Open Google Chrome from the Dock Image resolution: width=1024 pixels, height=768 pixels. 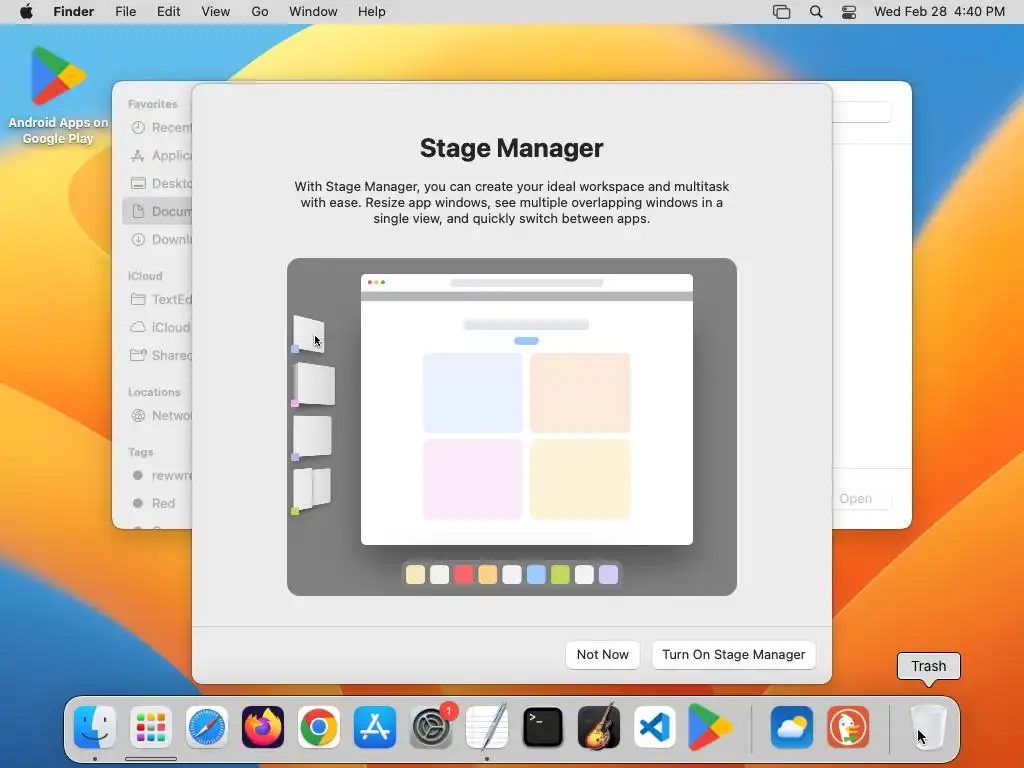coord(319,727)
